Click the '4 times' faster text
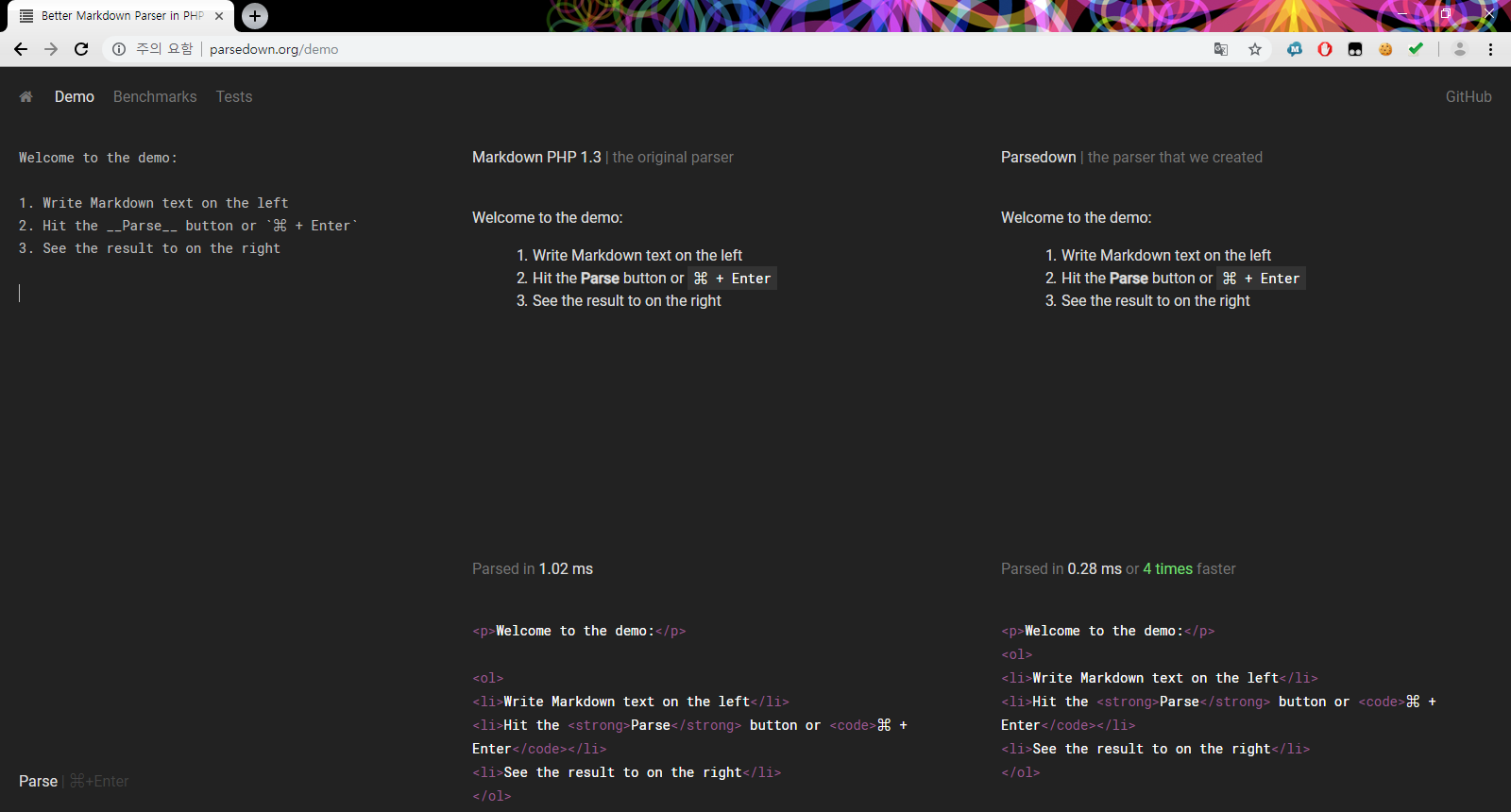This screenshot has width=1511, height=812. [1168, 568]
